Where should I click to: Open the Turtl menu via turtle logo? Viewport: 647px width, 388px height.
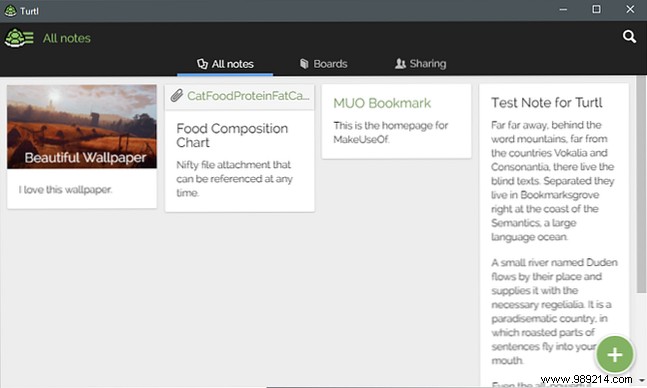(x=19, y=38)
